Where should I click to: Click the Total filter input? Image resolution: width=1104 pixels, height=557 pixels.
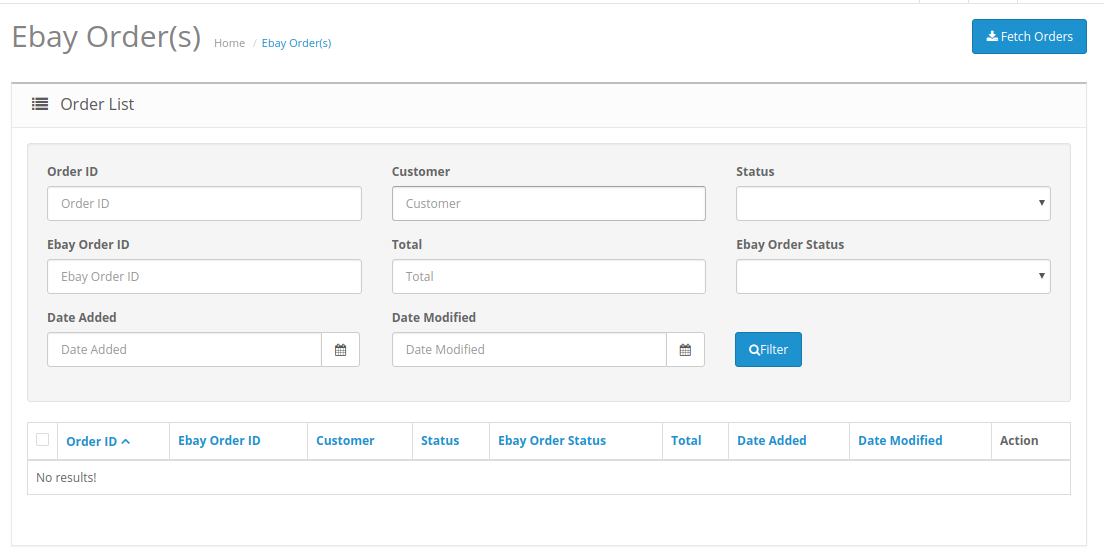point(548,276)
